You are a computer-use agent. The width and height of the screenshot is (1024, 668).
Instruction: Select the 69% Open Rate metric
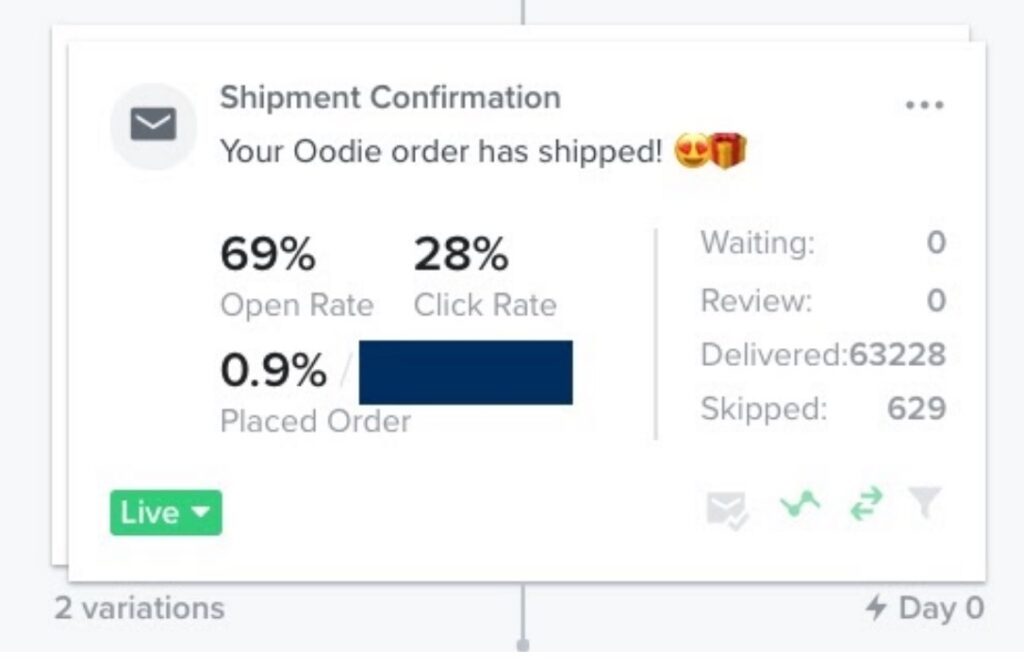(x=297, y=277)
